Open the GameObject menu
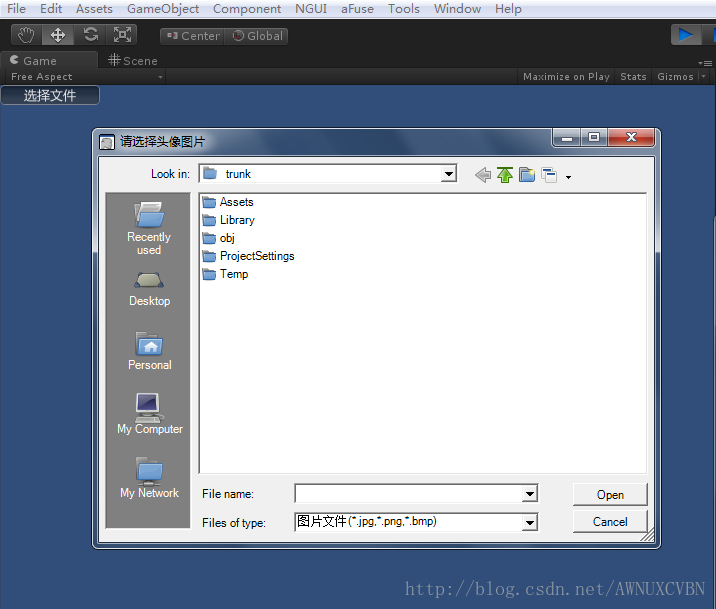The height and width of the screenshot is (609, 716). click(x=163, y=9)
